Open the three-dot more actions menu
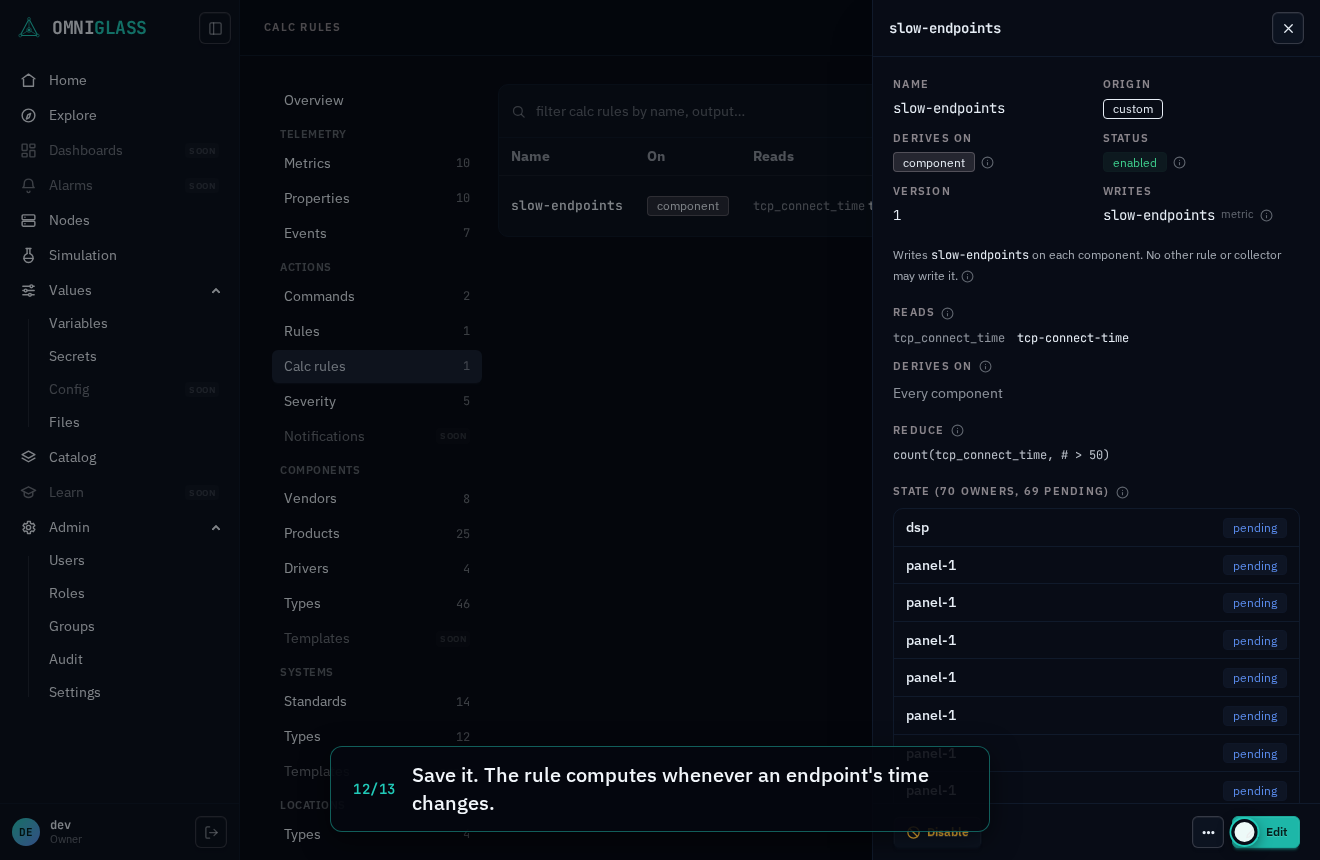Viewport: 1320px width, 860px height. (x=1208, y=832)
